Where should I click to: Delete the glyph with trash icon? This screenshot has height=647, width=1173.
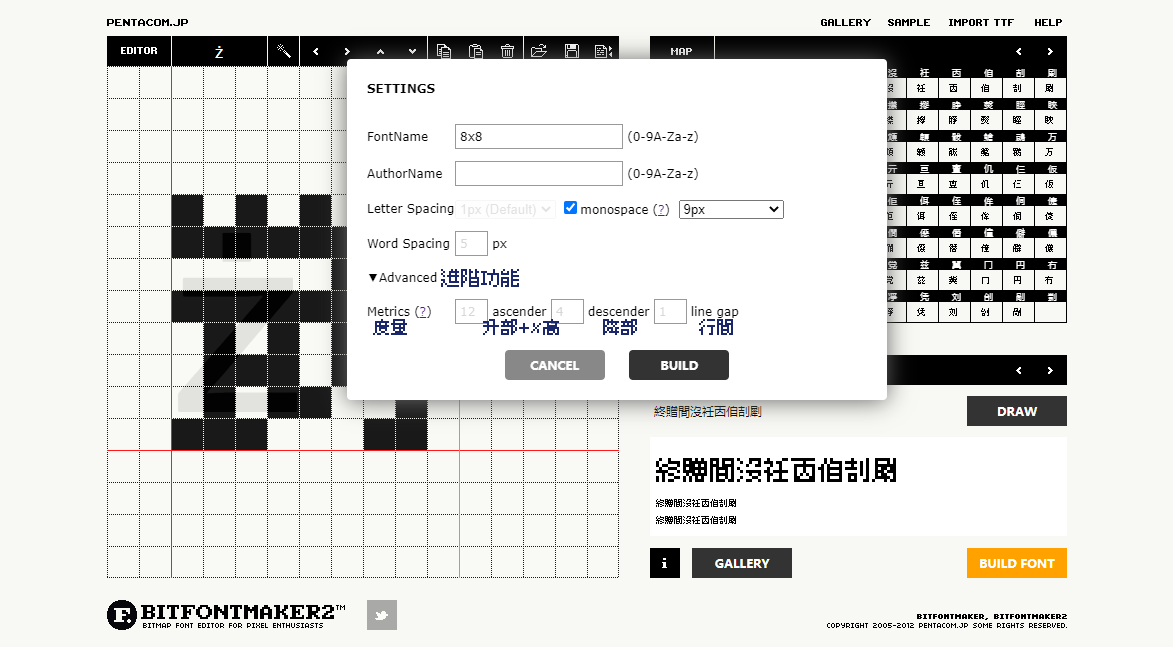pos(507,50)
